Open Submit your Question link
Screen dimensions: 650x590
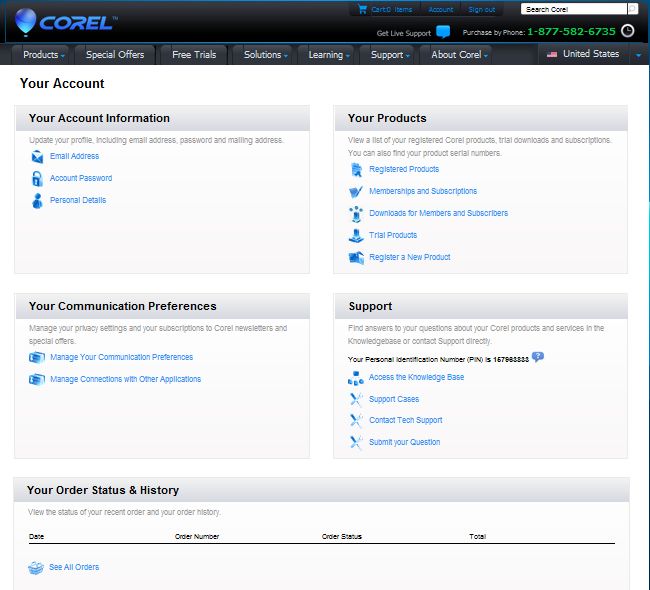[x=405, y=442]
